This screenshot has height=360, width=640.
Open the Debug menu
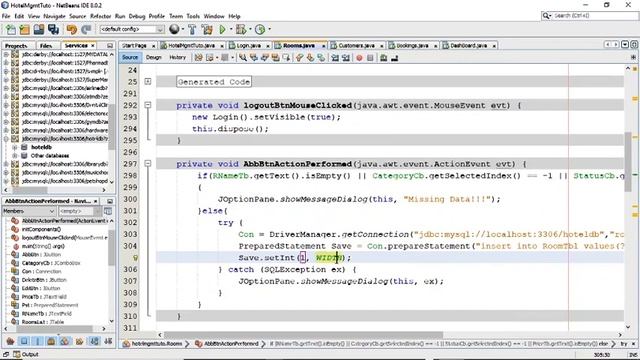point(137,16)
